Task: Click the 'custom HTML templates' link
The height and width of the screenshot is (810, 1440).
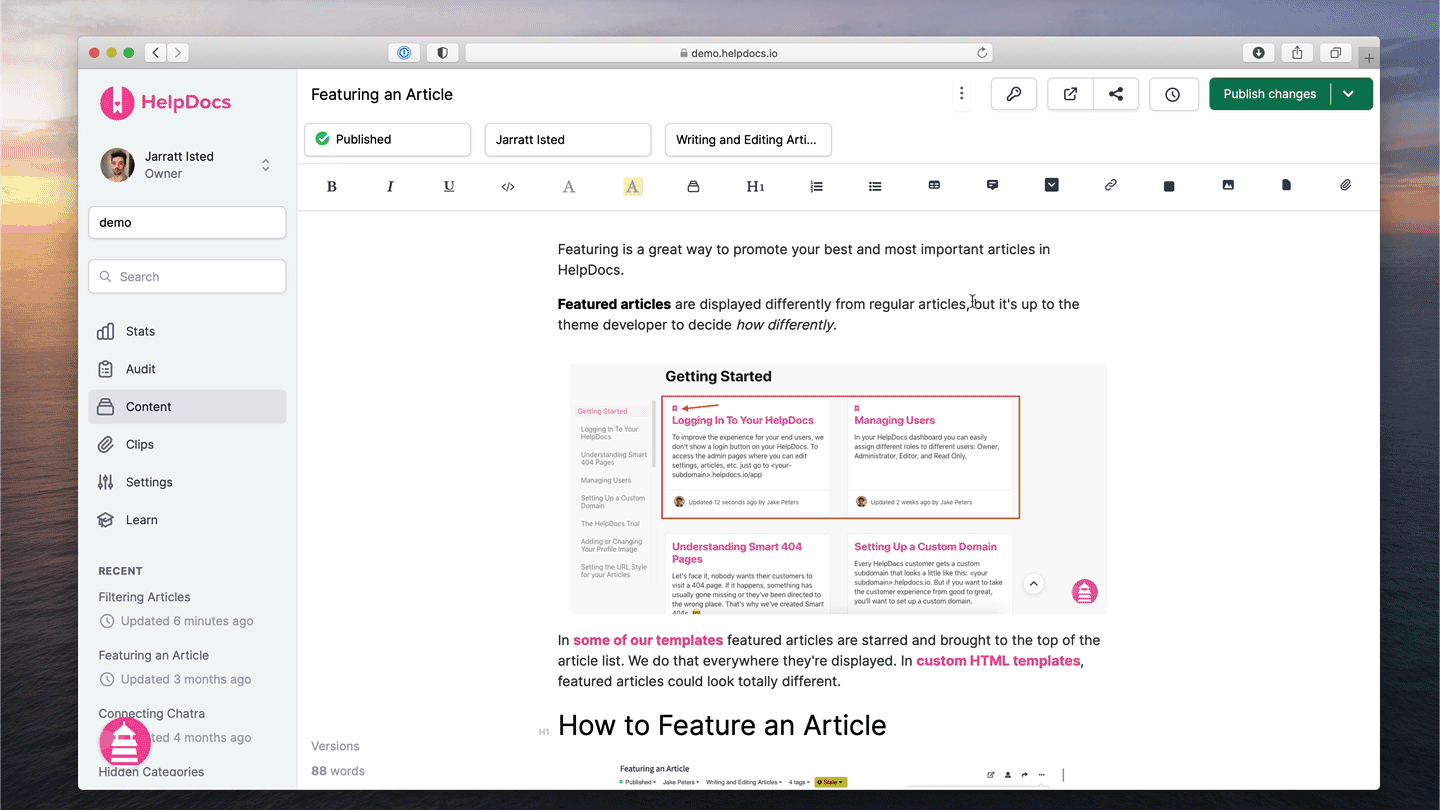Action: [998, 660]
